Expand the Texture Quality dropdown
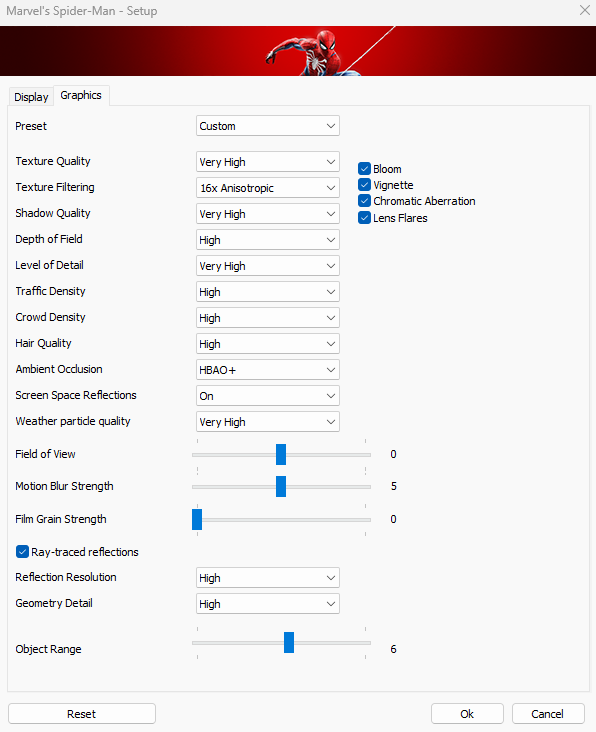 pyautogui.click(x=268, y=162)
